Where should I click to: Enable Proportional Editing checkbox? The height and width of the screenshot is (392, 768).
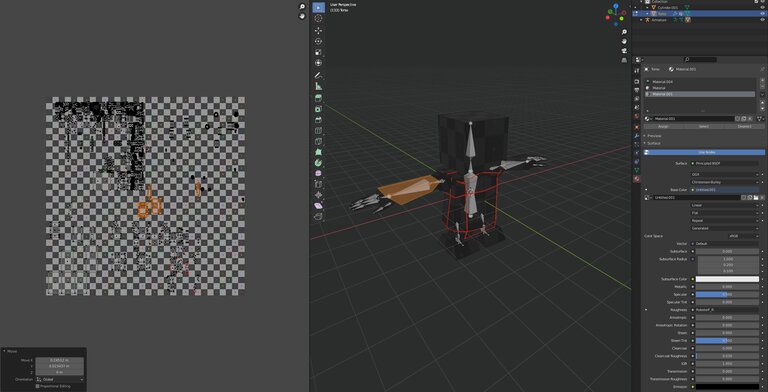[x=37, y=386]
